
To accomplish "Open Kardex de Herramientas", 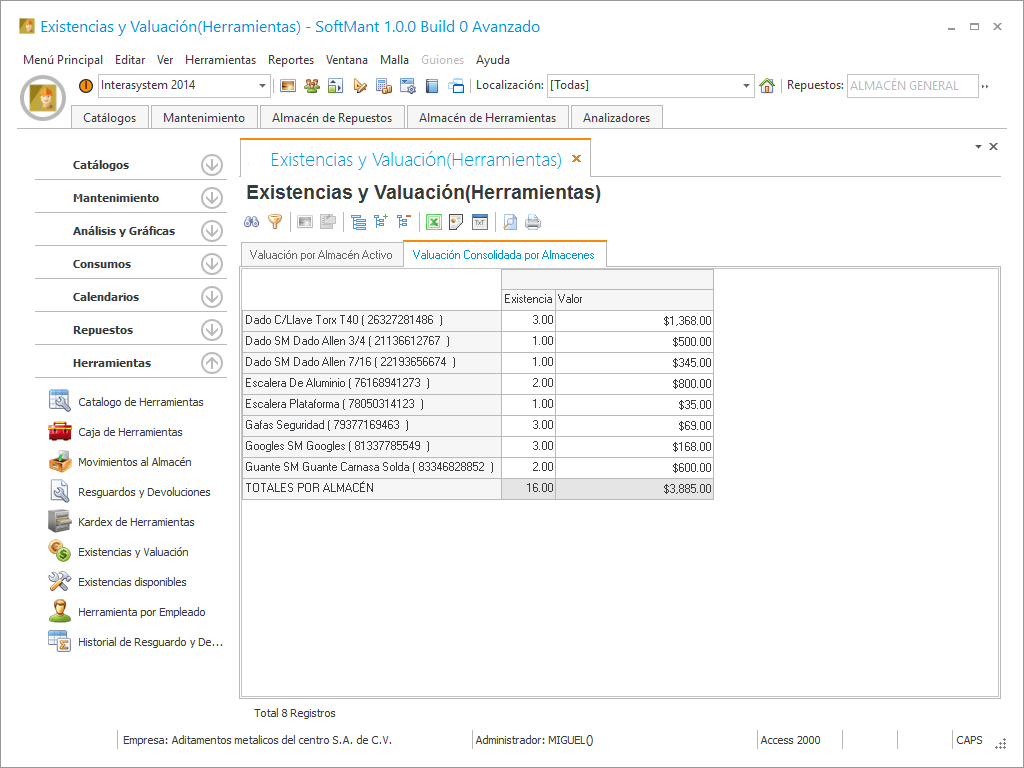I will point(136,522).
